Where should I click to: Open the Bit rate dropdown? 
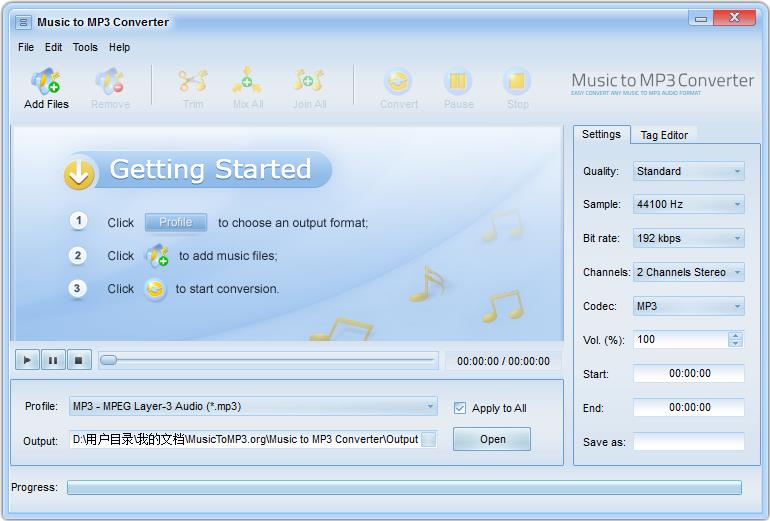coord(689,238)
